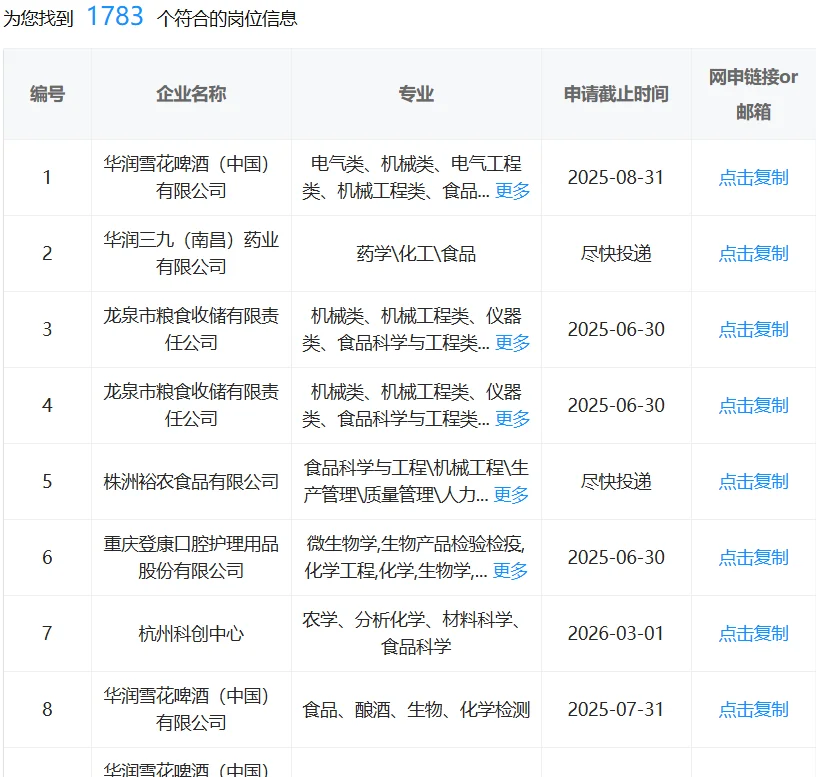Click the 企业名称 column header
This screenshot has height=777, width=816.
[x=191, y=94]
